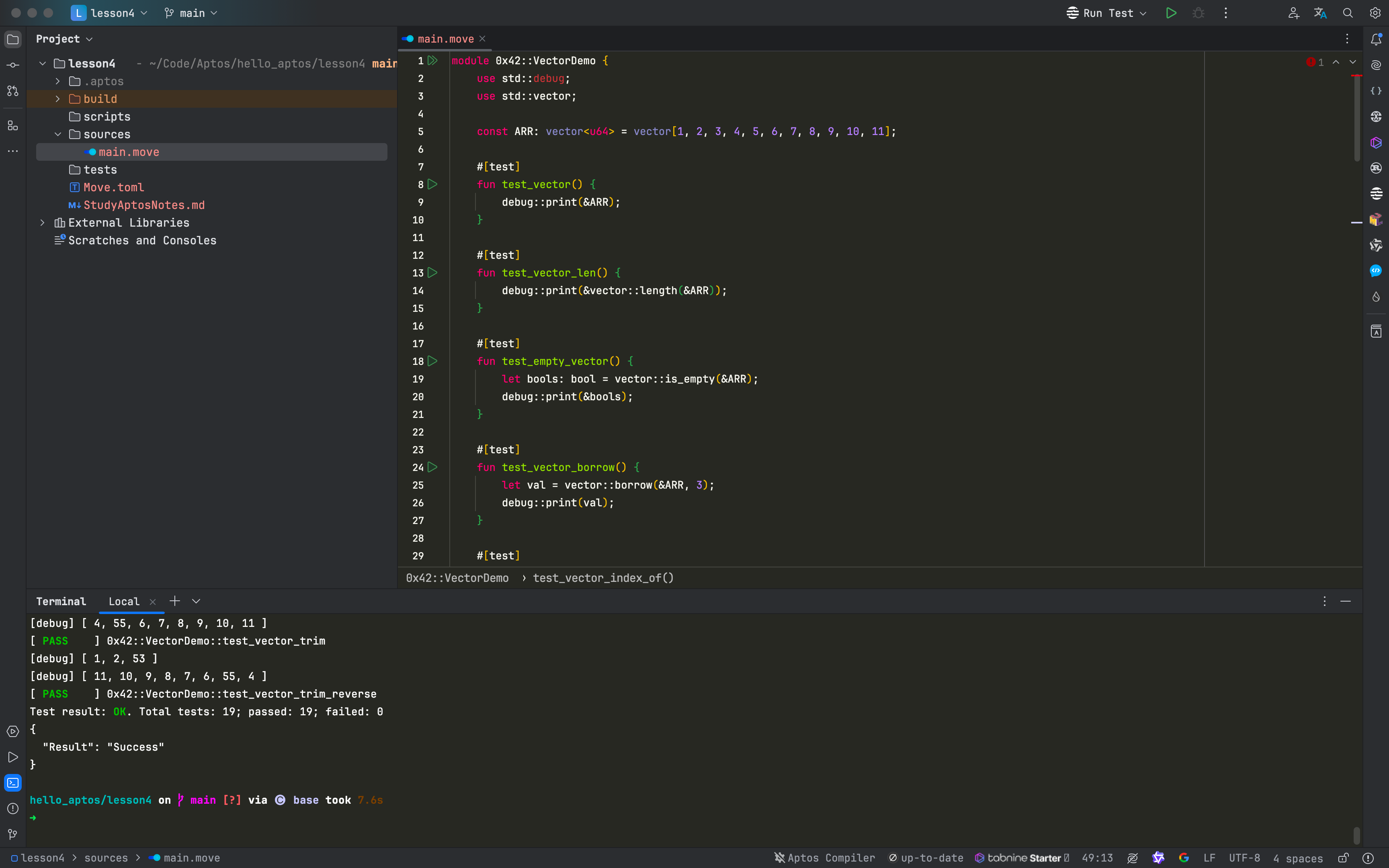Run test_vector from the line 8 gutter icon
This screenshot has height=868, width=1389.
[x=433, y=184]
